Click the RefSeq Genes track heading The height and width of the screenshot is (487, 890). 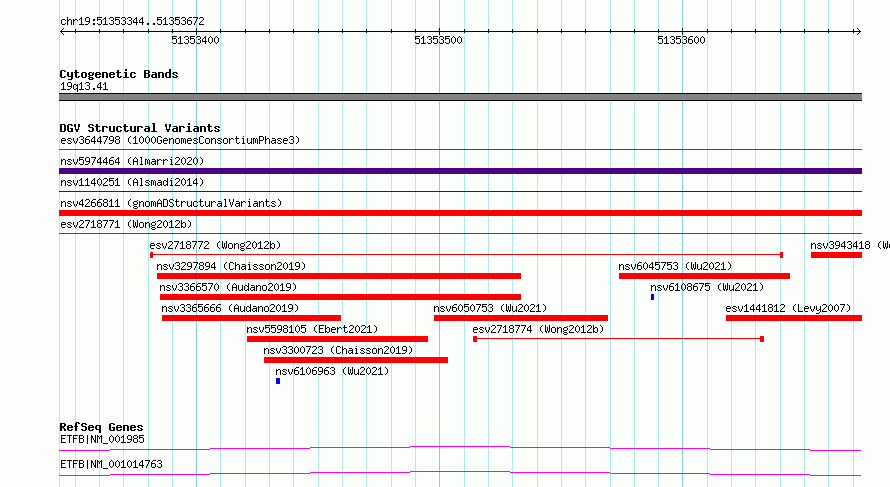(101, 427)
